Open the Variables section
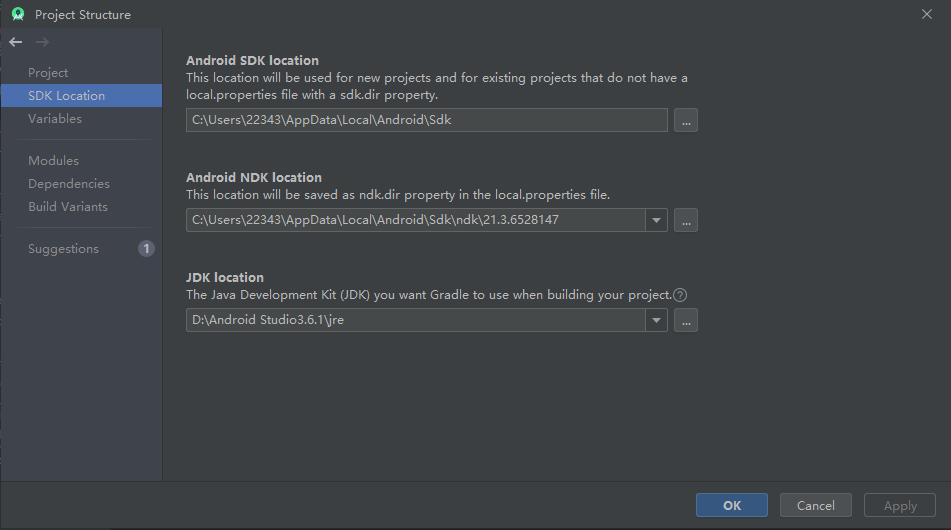This screenshot has width=951, height=530. [81, 119]
